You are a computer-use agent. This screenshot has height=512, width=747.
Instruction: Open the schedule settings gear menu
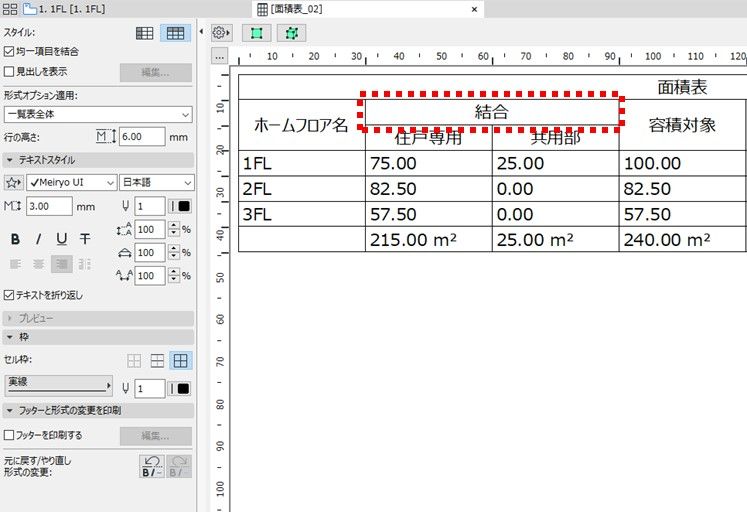221,33
